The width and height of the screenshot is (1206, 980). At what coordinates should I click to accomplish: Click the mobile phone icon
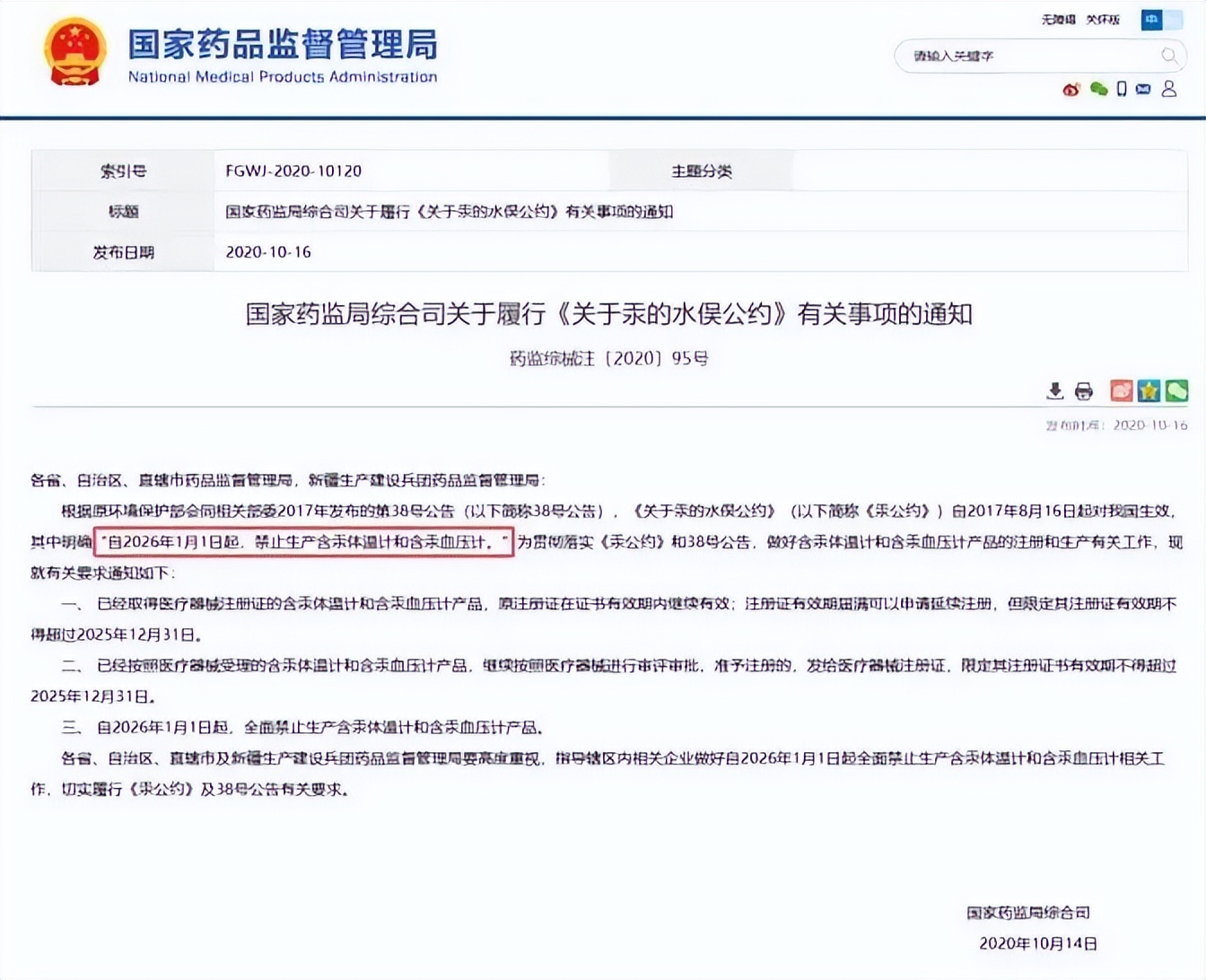tap(1122, 89)
